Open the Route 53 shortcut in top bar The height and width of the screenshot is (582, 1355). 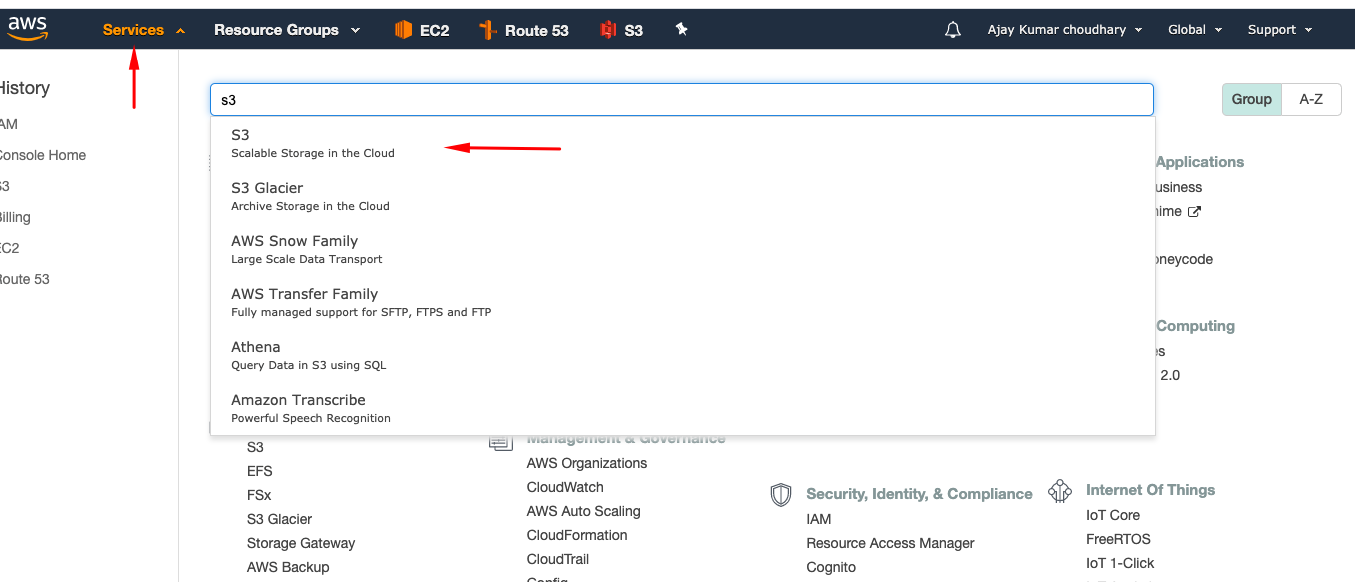coord(524,30)
